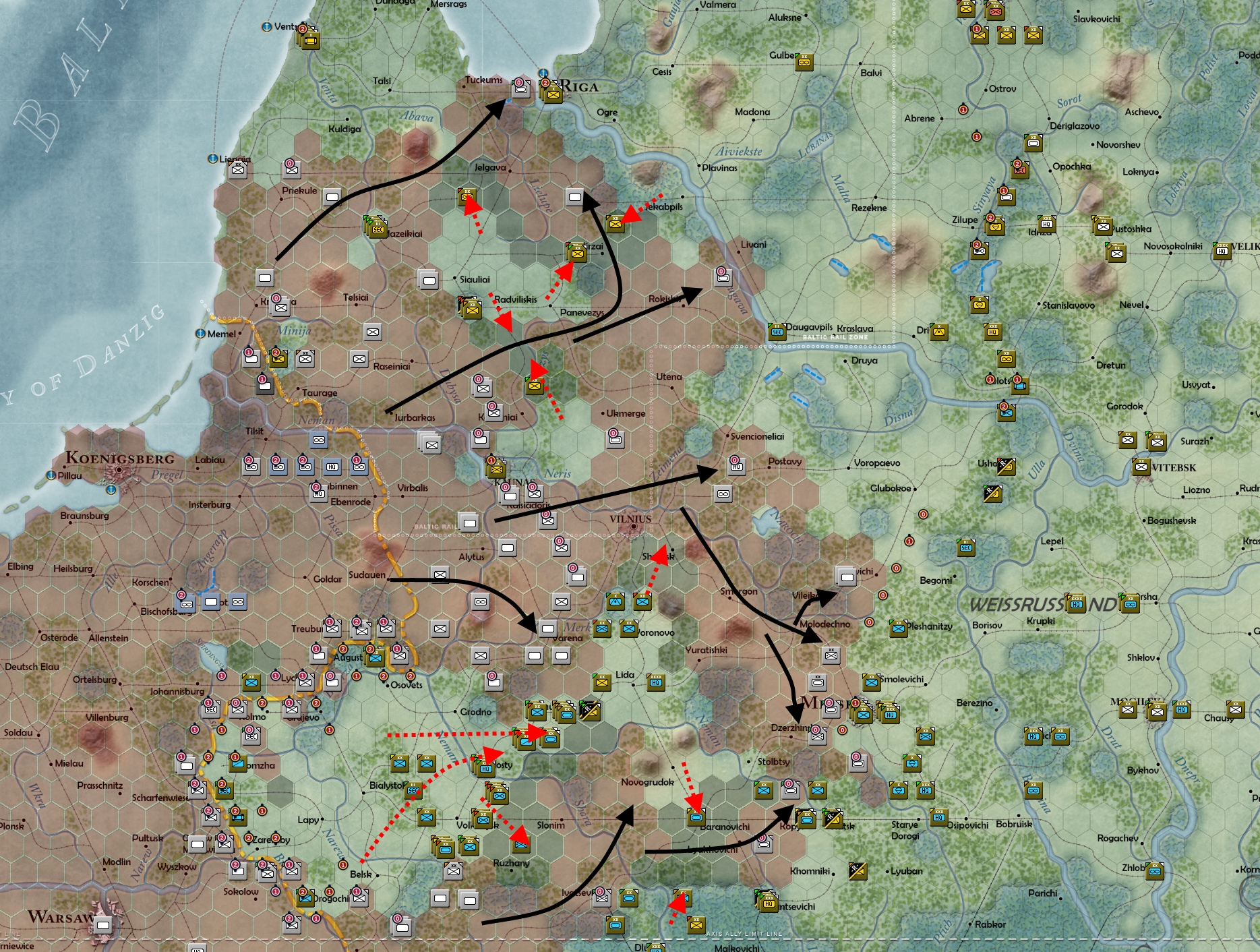Select the German armored unit at Tuckums

coord(521,87)
